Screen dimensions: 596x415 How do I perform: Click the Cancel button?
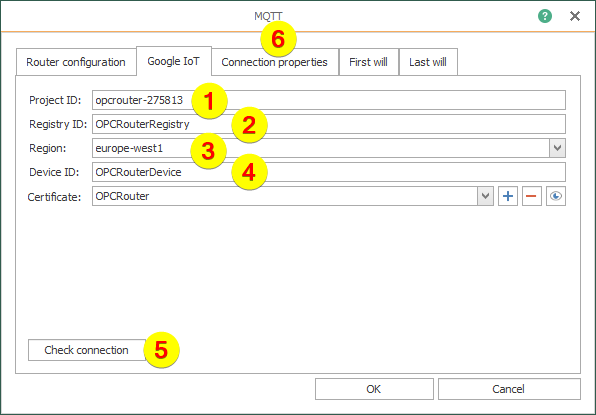(509, 389)
